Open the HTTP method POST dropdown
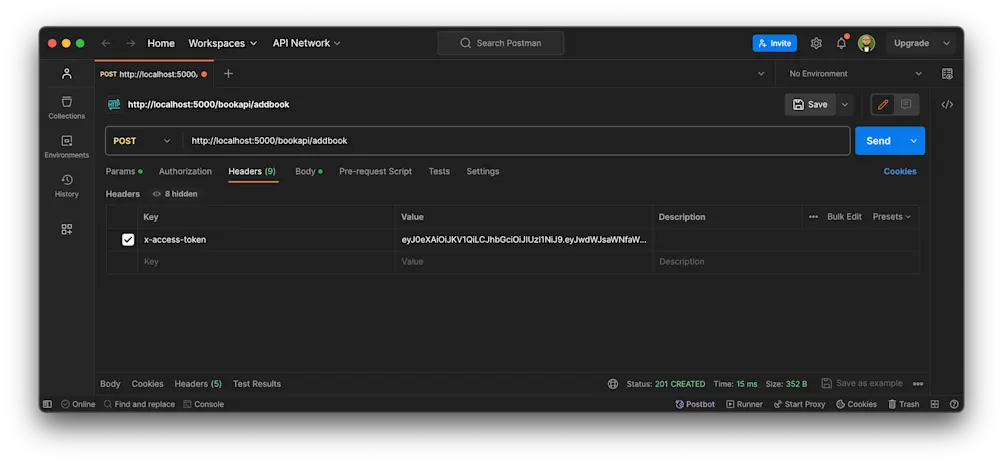The image size is (1003, 464). tap(142, 141)
